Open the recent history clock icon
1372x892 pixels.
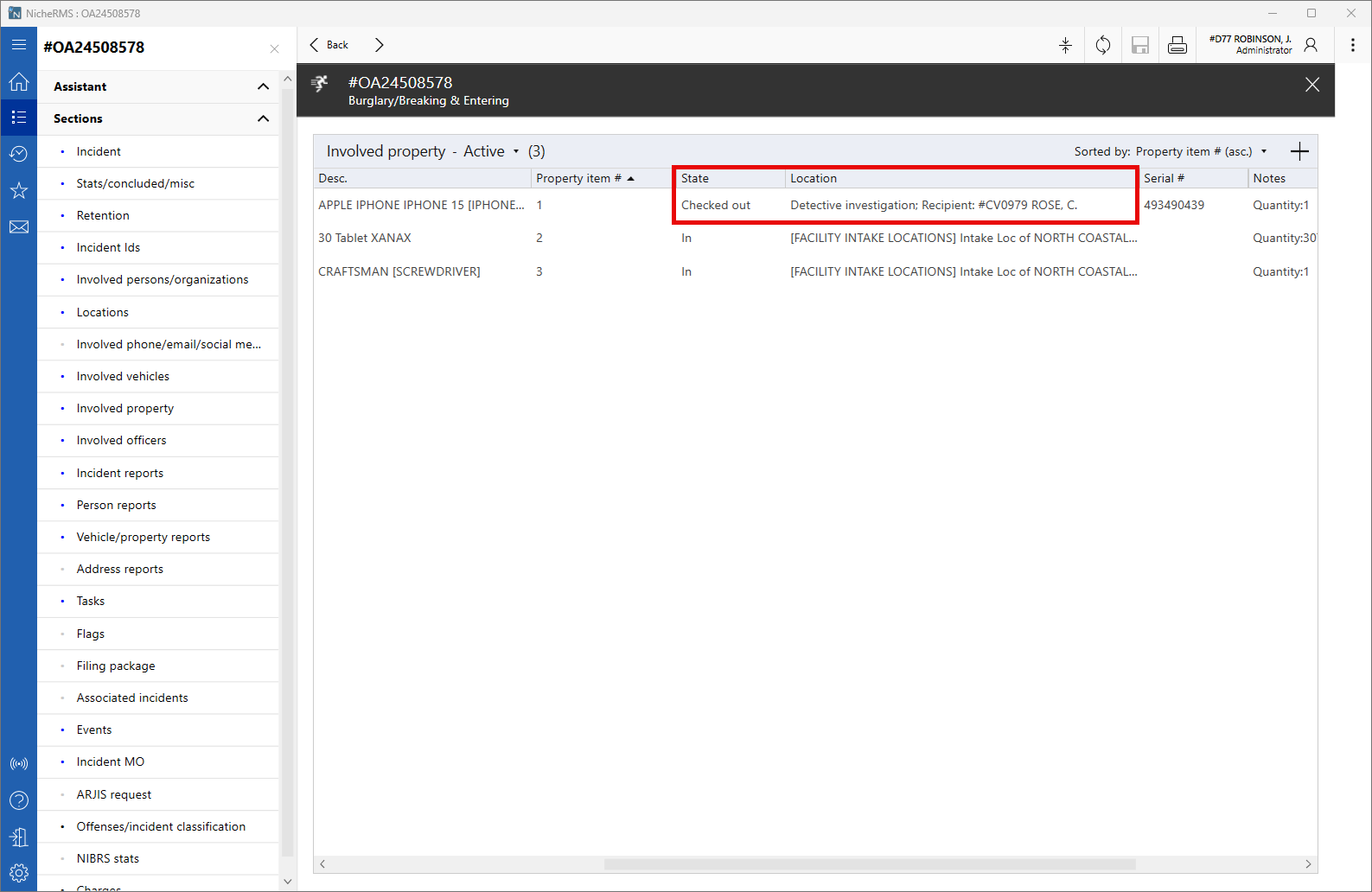[19, 154]
